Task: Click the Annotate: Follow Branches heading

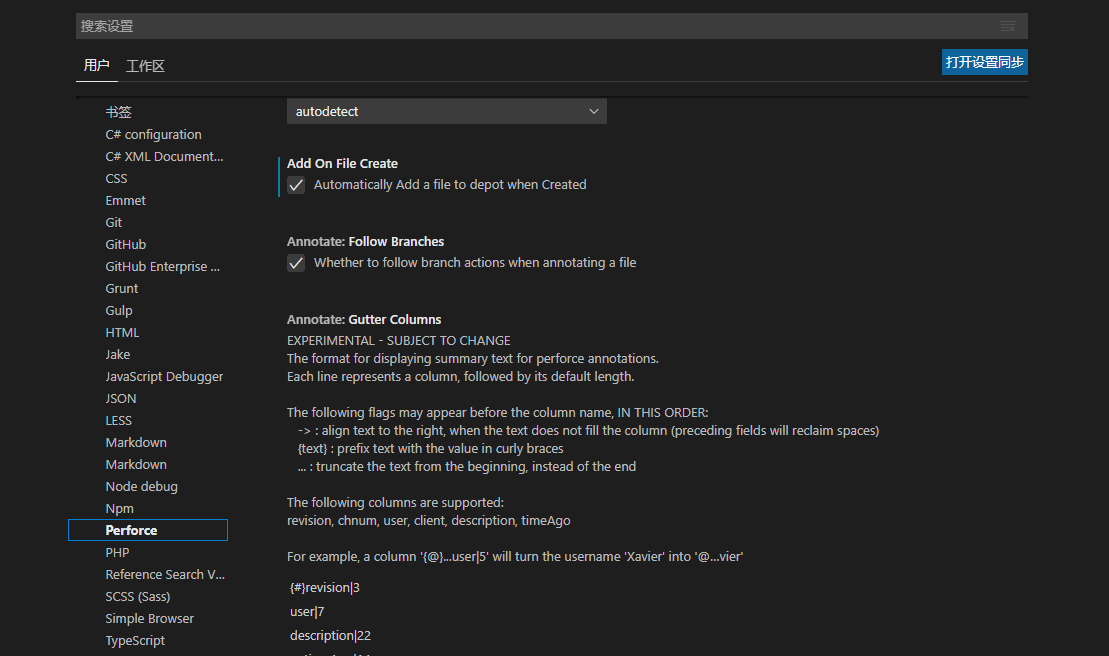Action: tap(365, 242)
